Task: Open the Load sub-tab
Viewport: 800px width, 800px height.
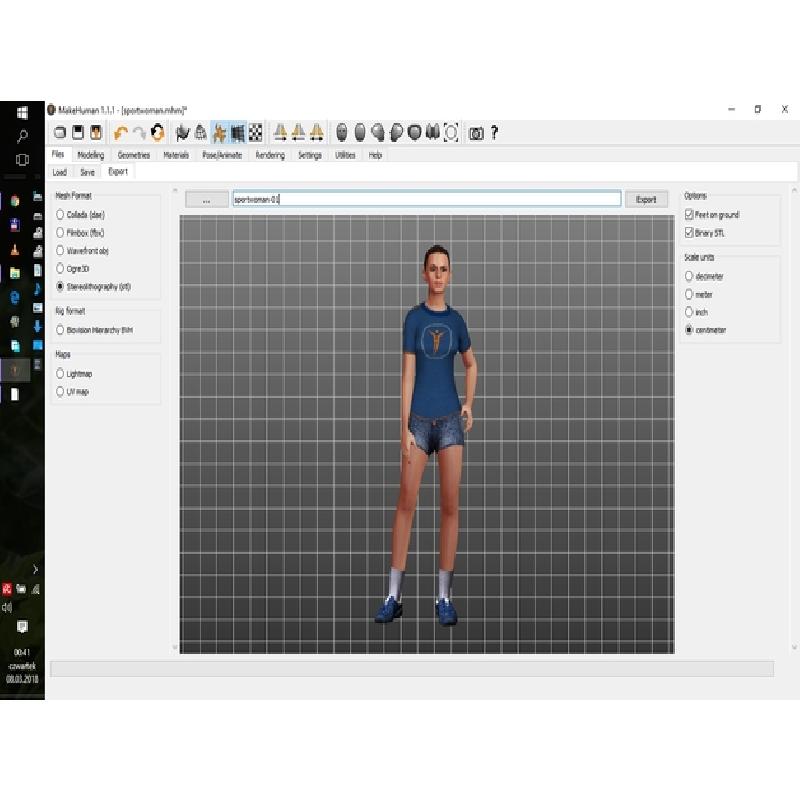Action: pyautogui.click(x=60, y=172)
